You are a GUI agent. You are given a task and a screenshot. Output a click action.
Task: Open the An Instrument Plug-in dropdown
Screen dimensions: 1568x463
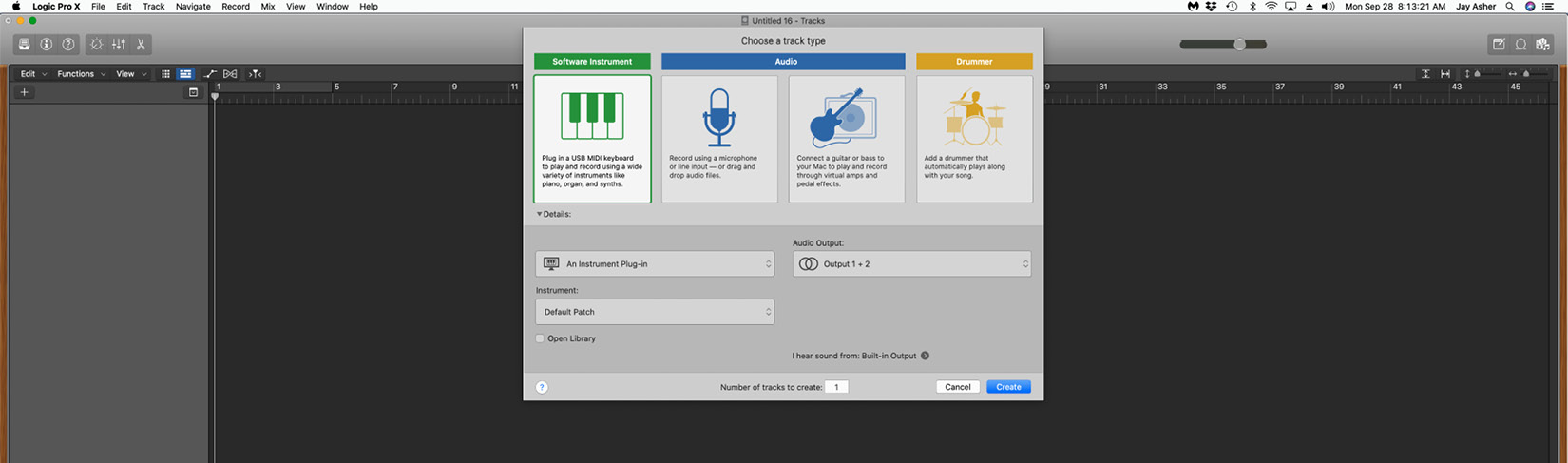tap(655, 264)
